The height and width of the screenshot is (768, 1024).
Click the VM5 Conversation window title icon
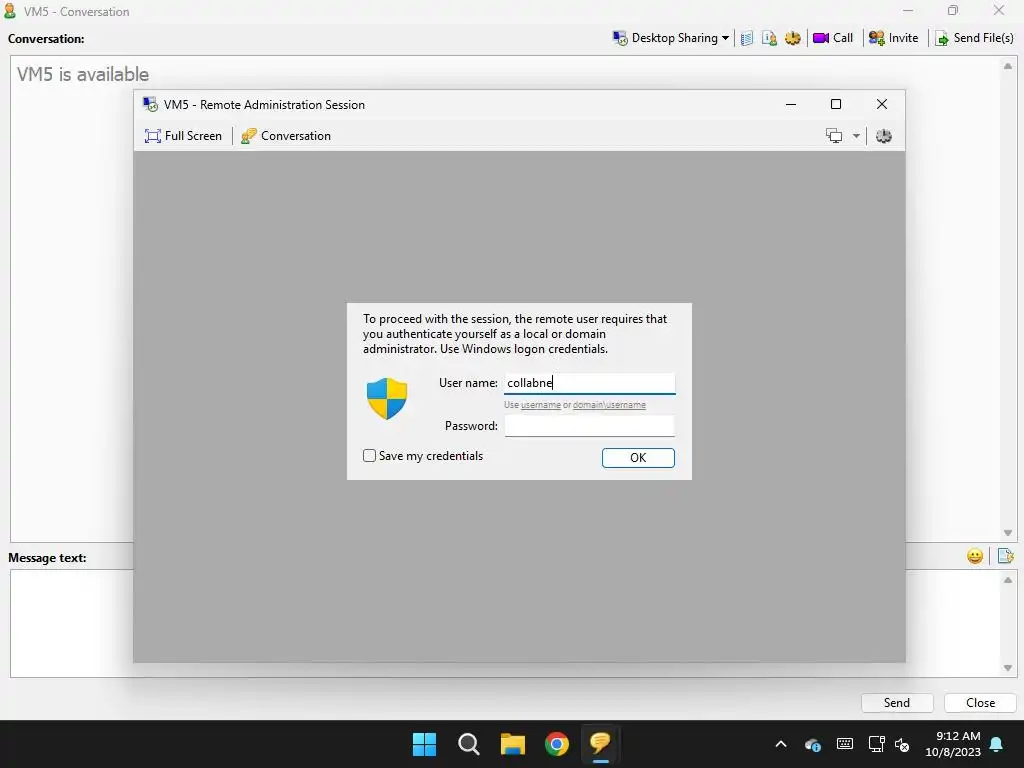(10, 11)
